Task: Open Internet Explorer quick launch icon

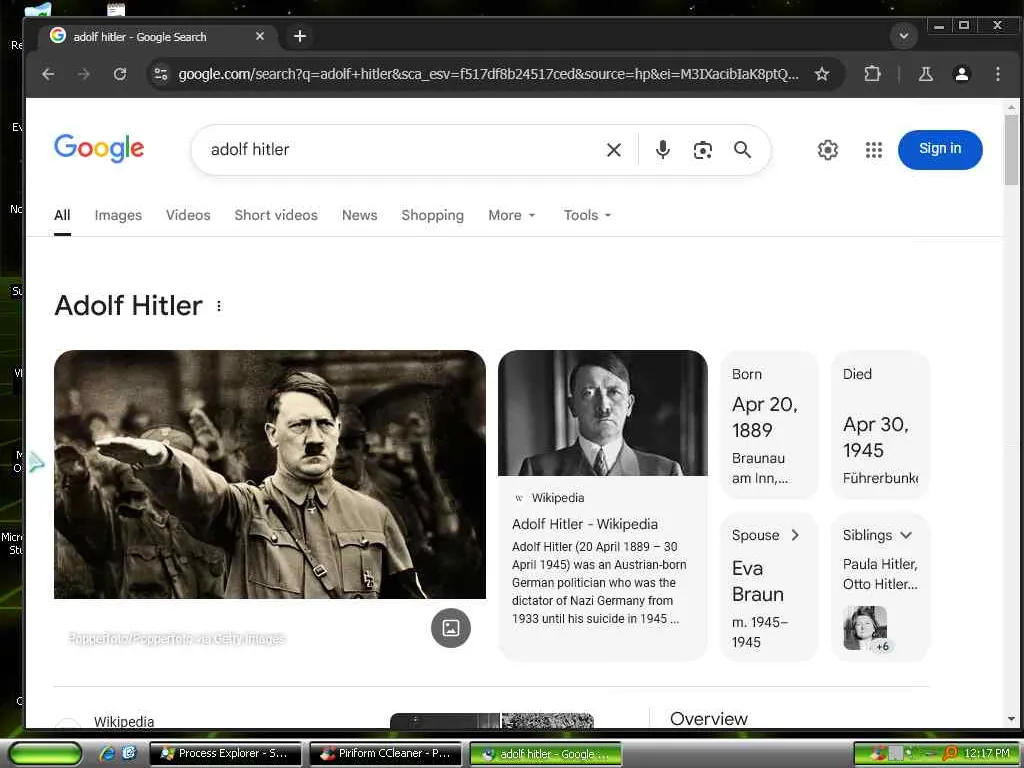Action: click(107, 754)
